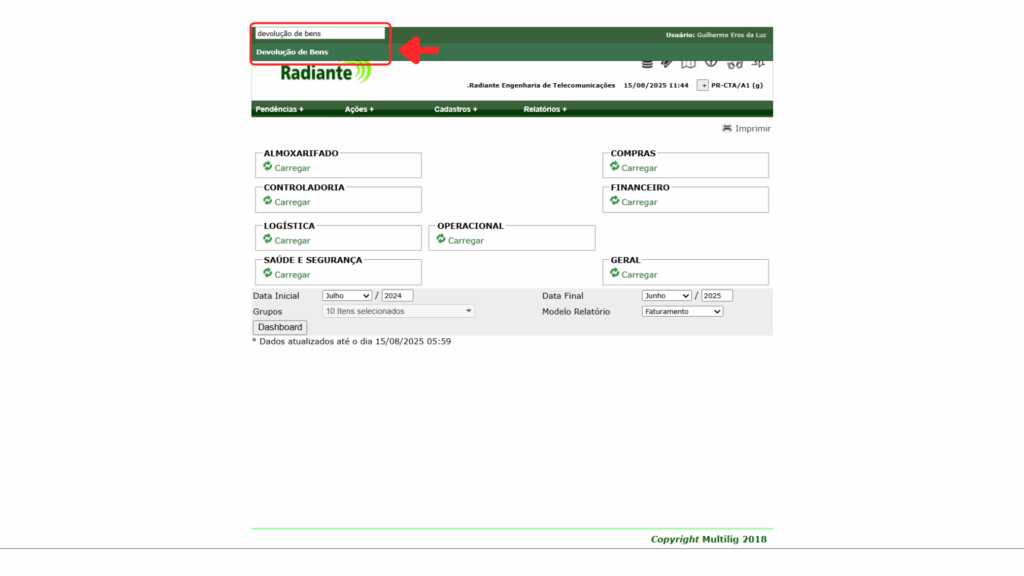The height and width of the screenshot is (576, 1024).
Task: Open the Relatórios menu
Action: (x=544, y=109)
